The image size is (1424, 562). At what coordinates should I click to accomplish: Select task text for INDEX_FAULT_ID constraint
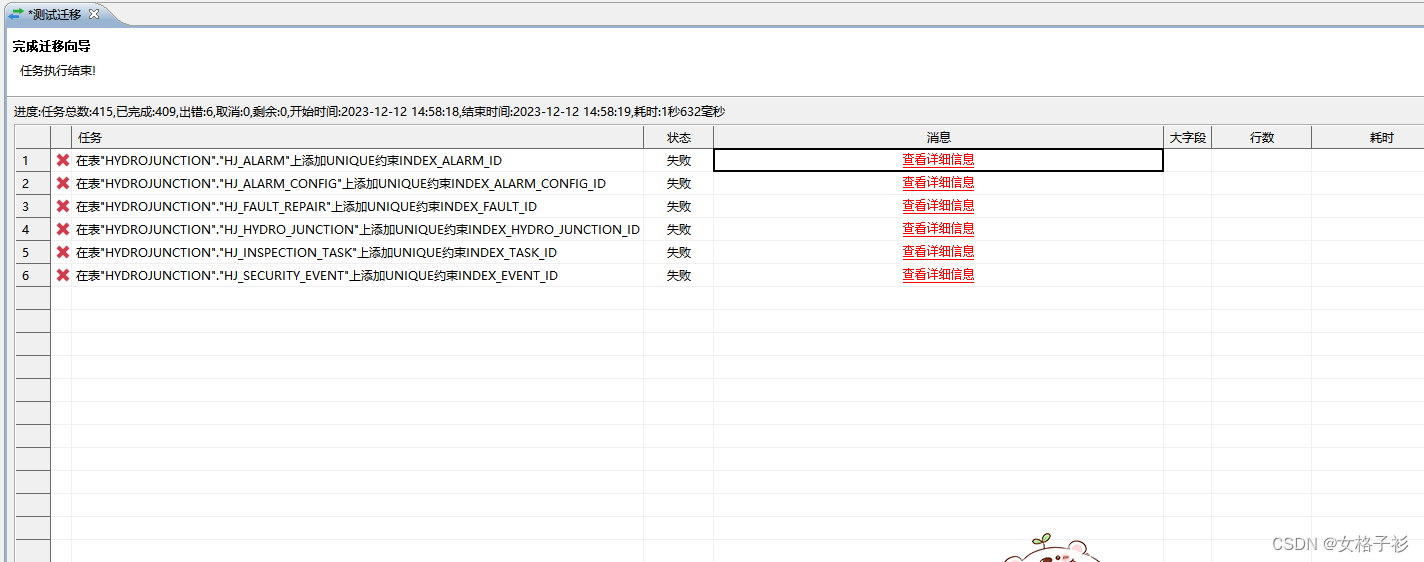[x=306, y=206]
